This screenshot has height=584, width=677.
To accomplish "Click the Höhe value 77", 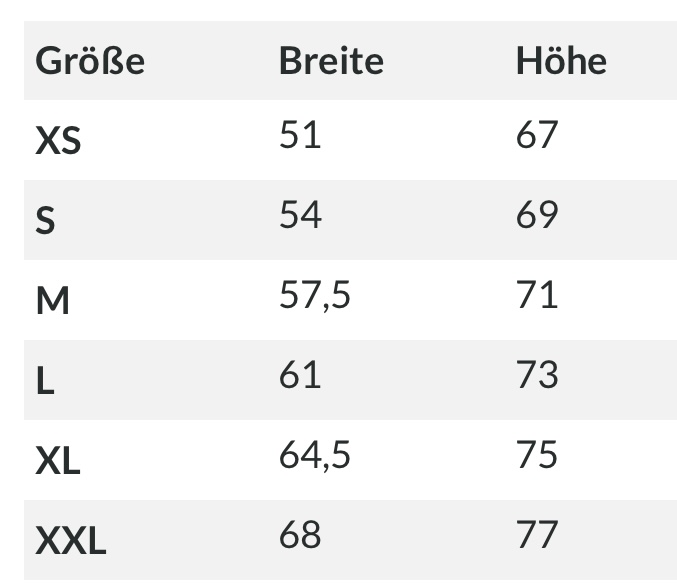I will [x=537, y=535].
